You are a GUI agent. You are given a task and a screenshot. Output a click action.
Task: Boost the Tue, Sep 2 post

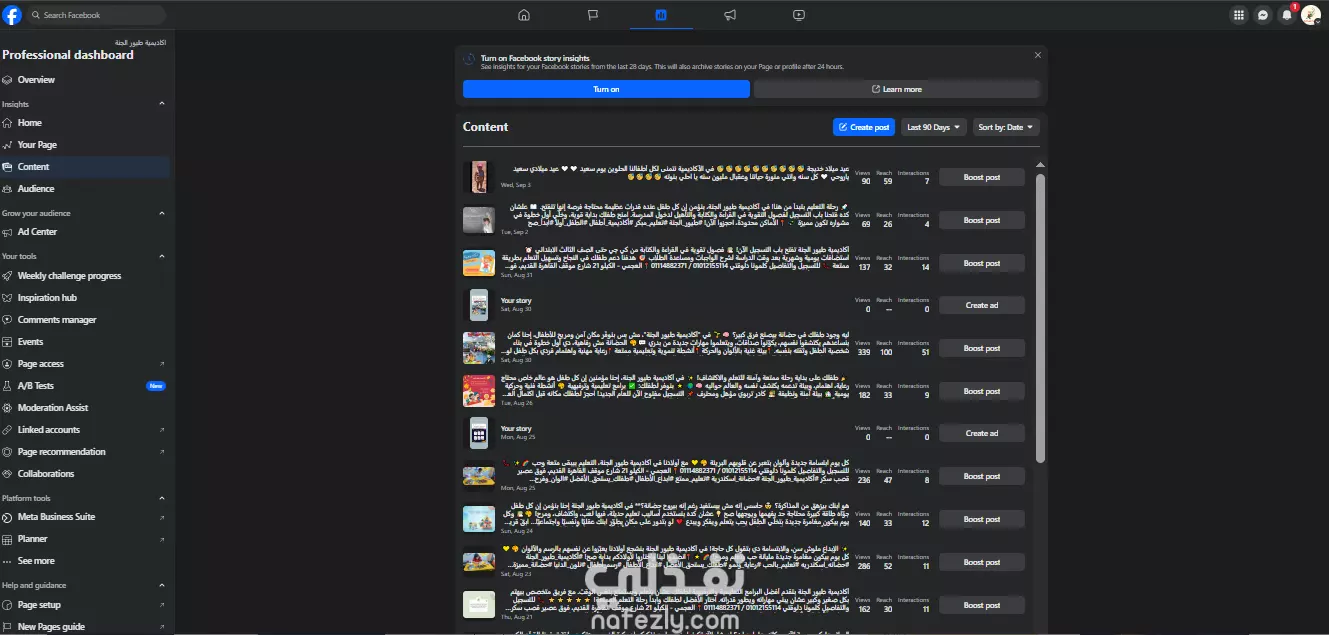tap(981, 220)
